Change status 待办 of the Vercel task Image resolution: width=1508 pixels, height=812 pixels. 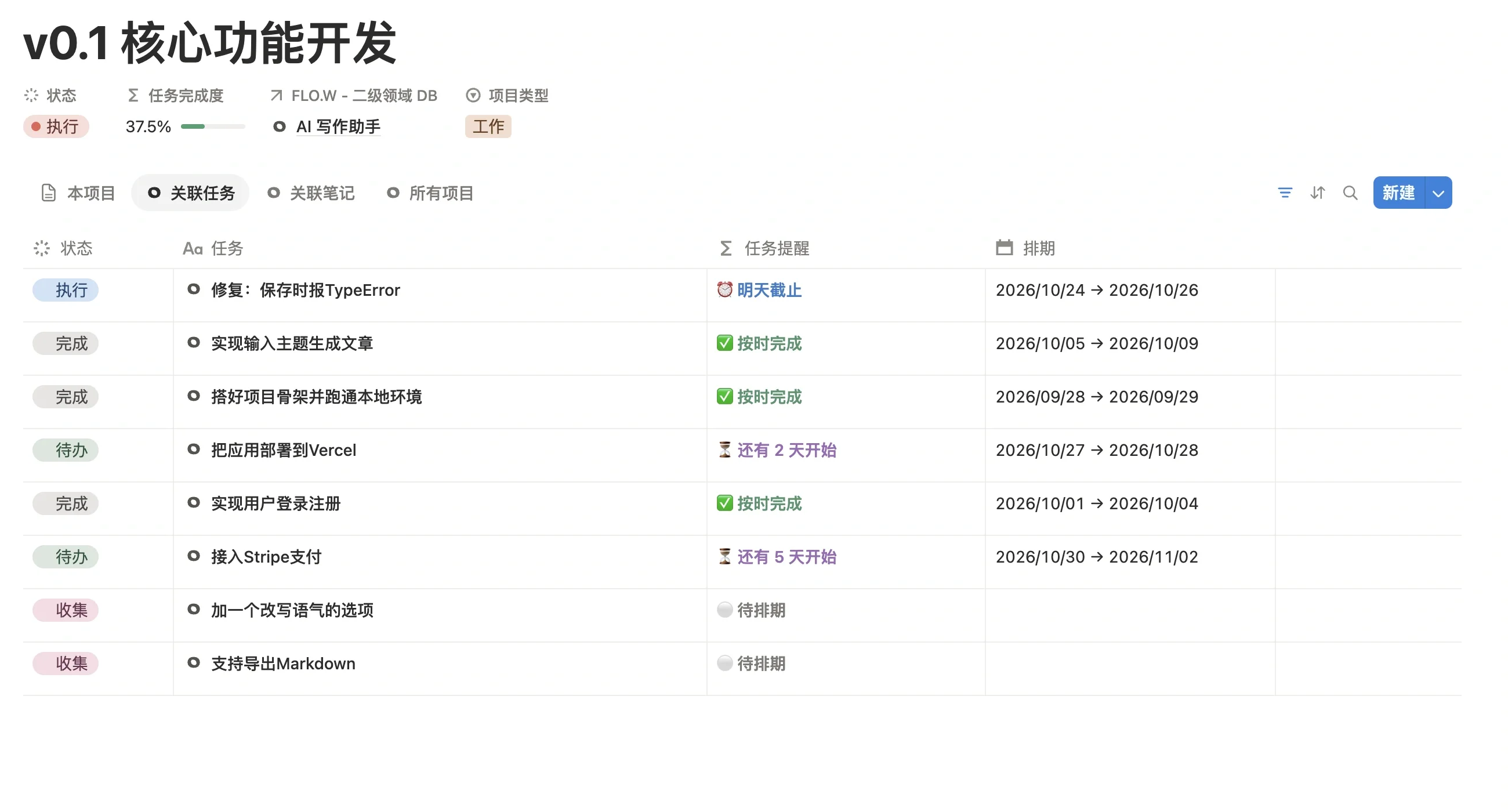point(66,449)
